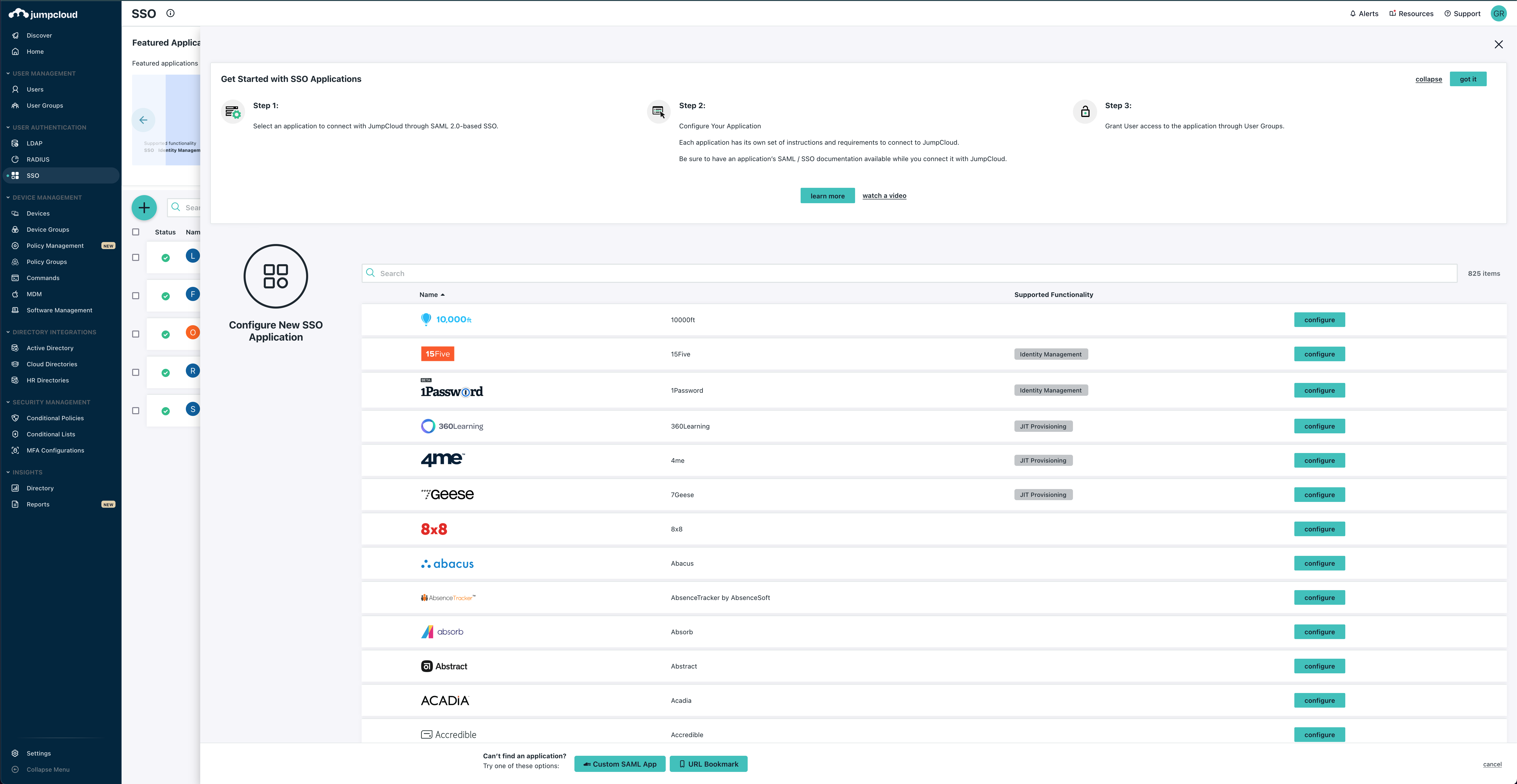Open Conditional Lists menu item
The image size is (1517, 784).
tap(51, 434)
